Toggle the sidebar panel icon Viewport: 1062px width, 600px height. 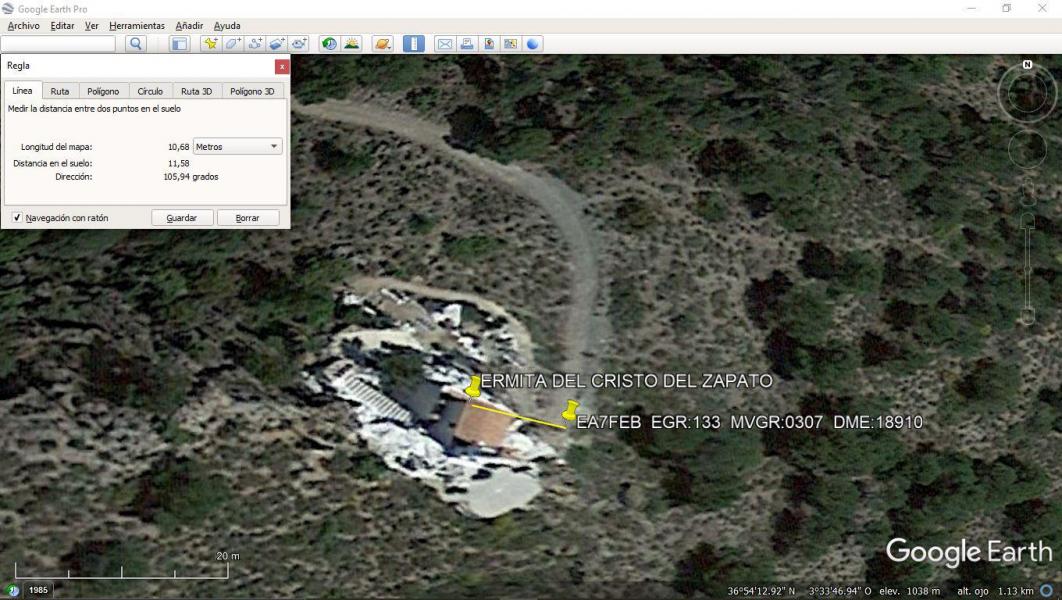[179, 44]
